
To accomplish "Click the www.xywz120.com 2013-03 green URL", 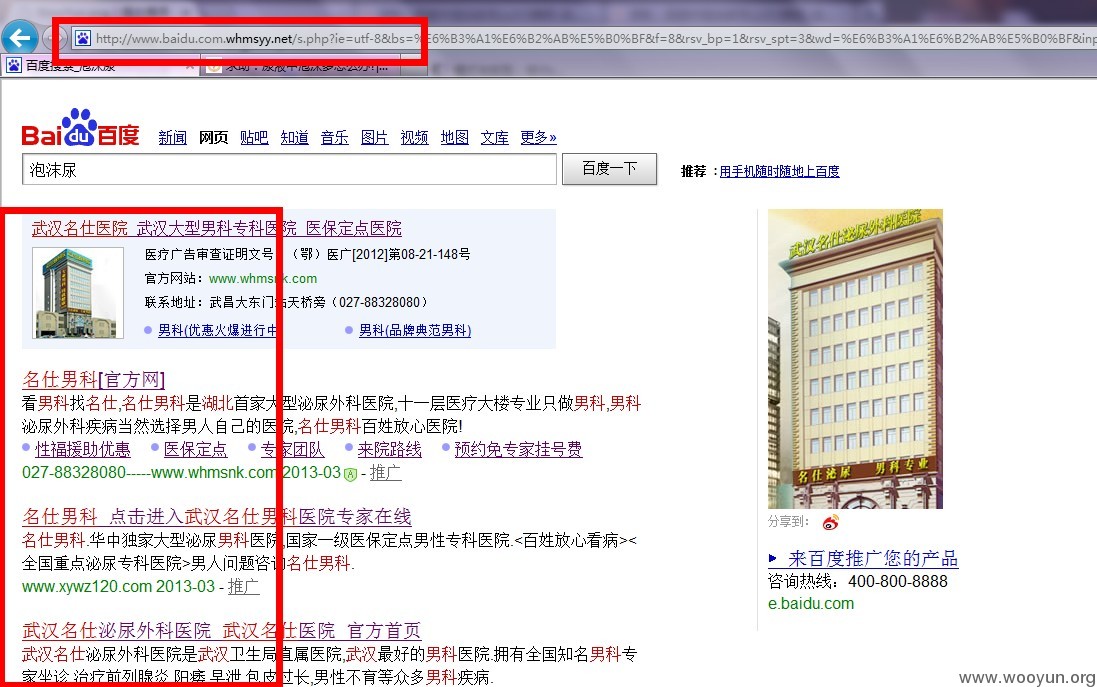I will pos(118,587).
